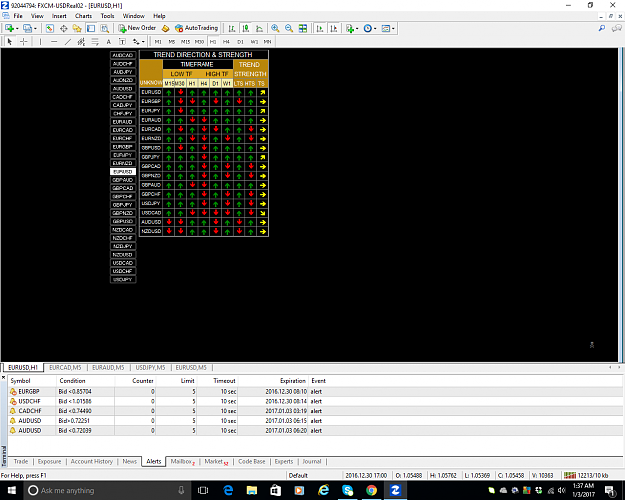
Task: Open Google Chrome from the taskbar
Action: [371, 490]
